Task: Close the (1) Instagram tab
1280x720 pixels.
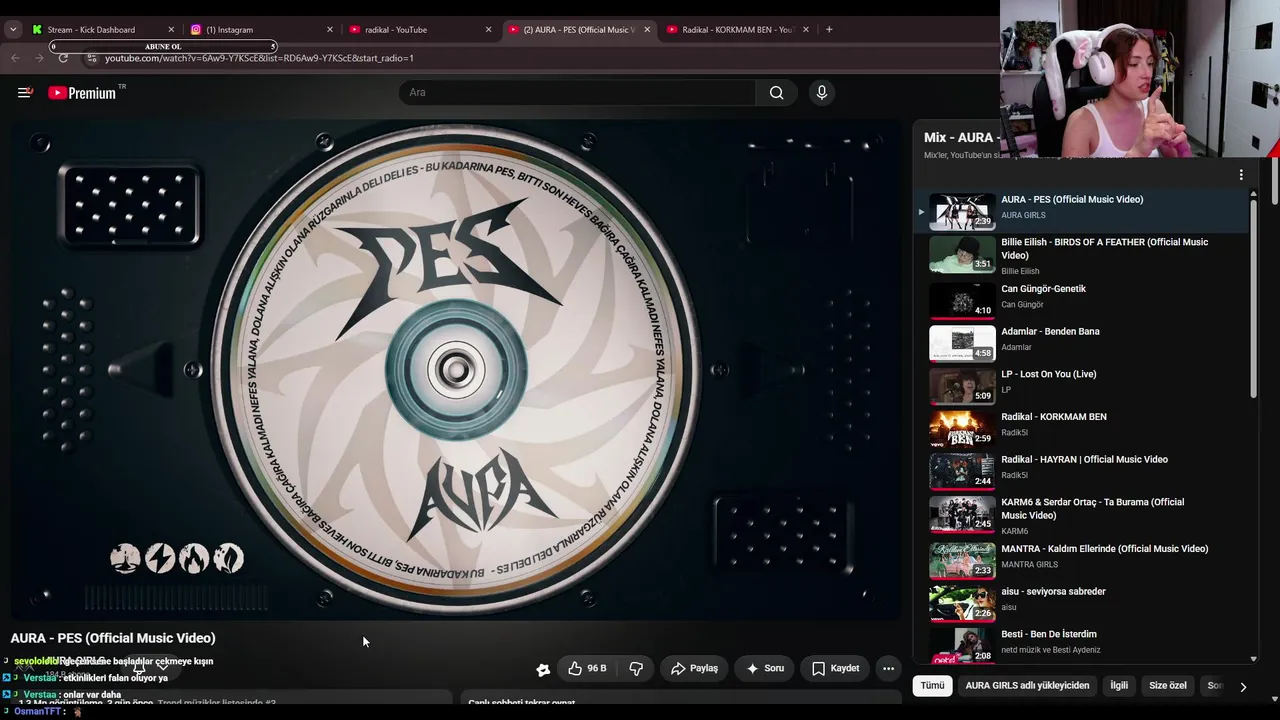Action: point(330,30)
